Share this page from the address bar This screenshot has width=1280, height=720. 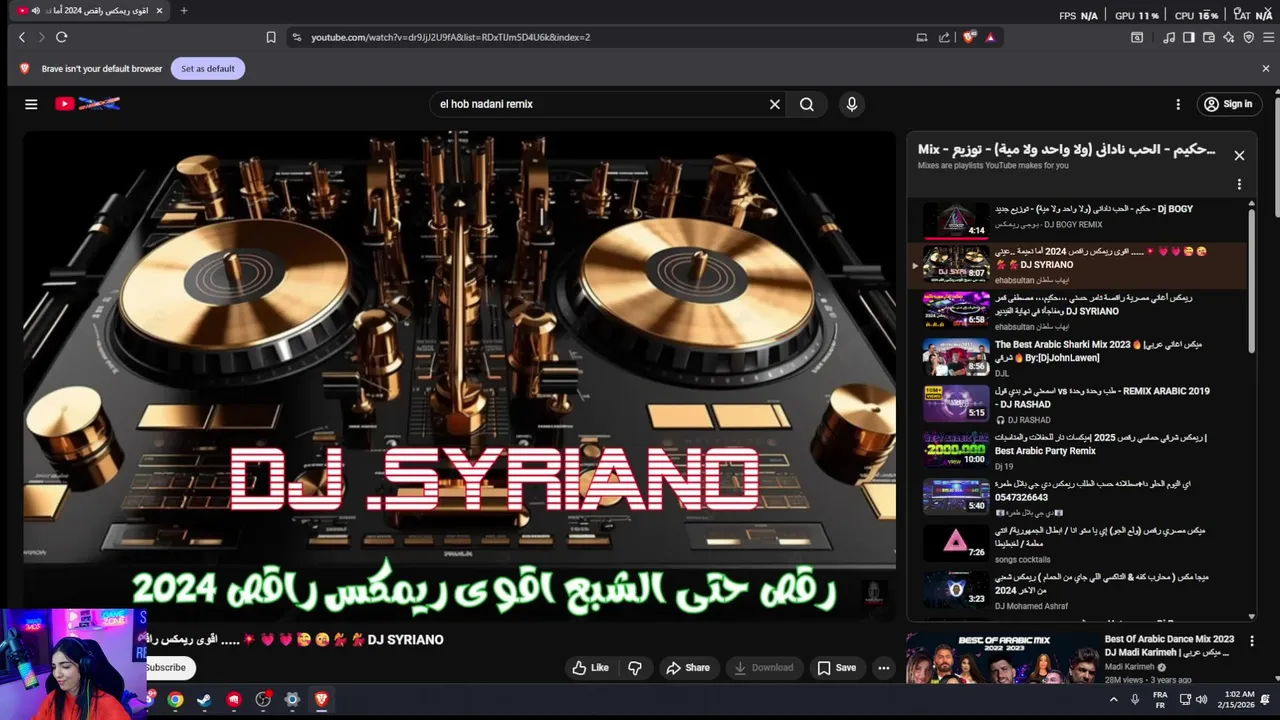click(944, 37)
